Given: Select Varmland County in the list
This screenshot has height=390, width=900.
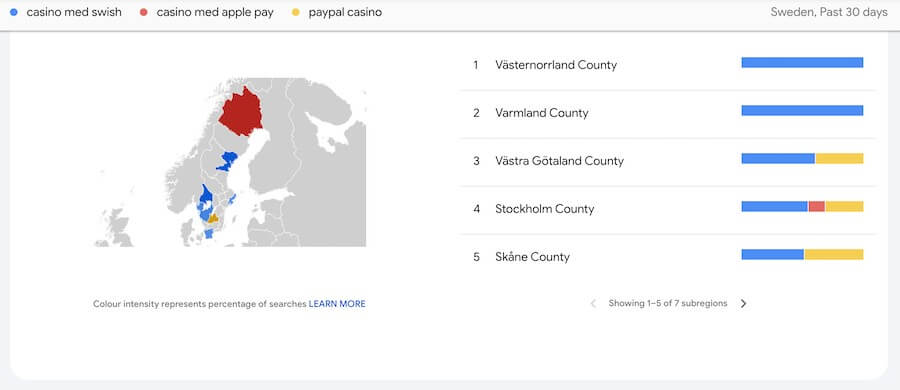Looking at the screenshot, I should [x=668, y=113].
